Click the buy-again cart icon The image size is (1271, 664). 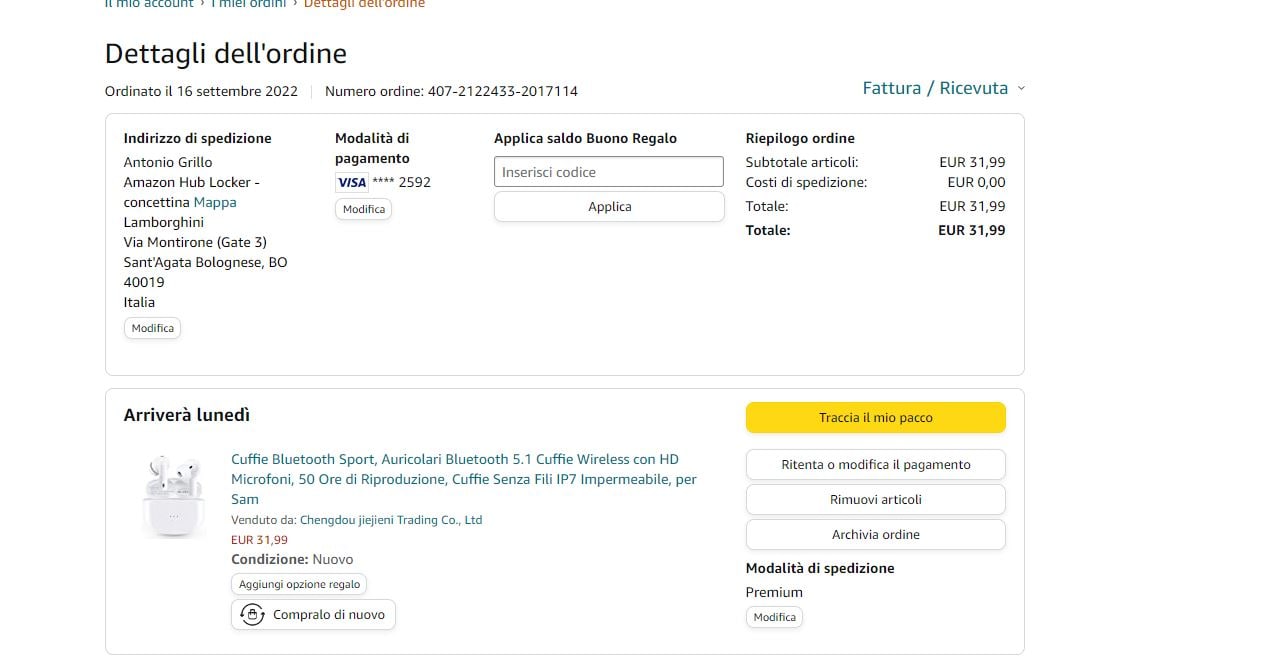252,614
